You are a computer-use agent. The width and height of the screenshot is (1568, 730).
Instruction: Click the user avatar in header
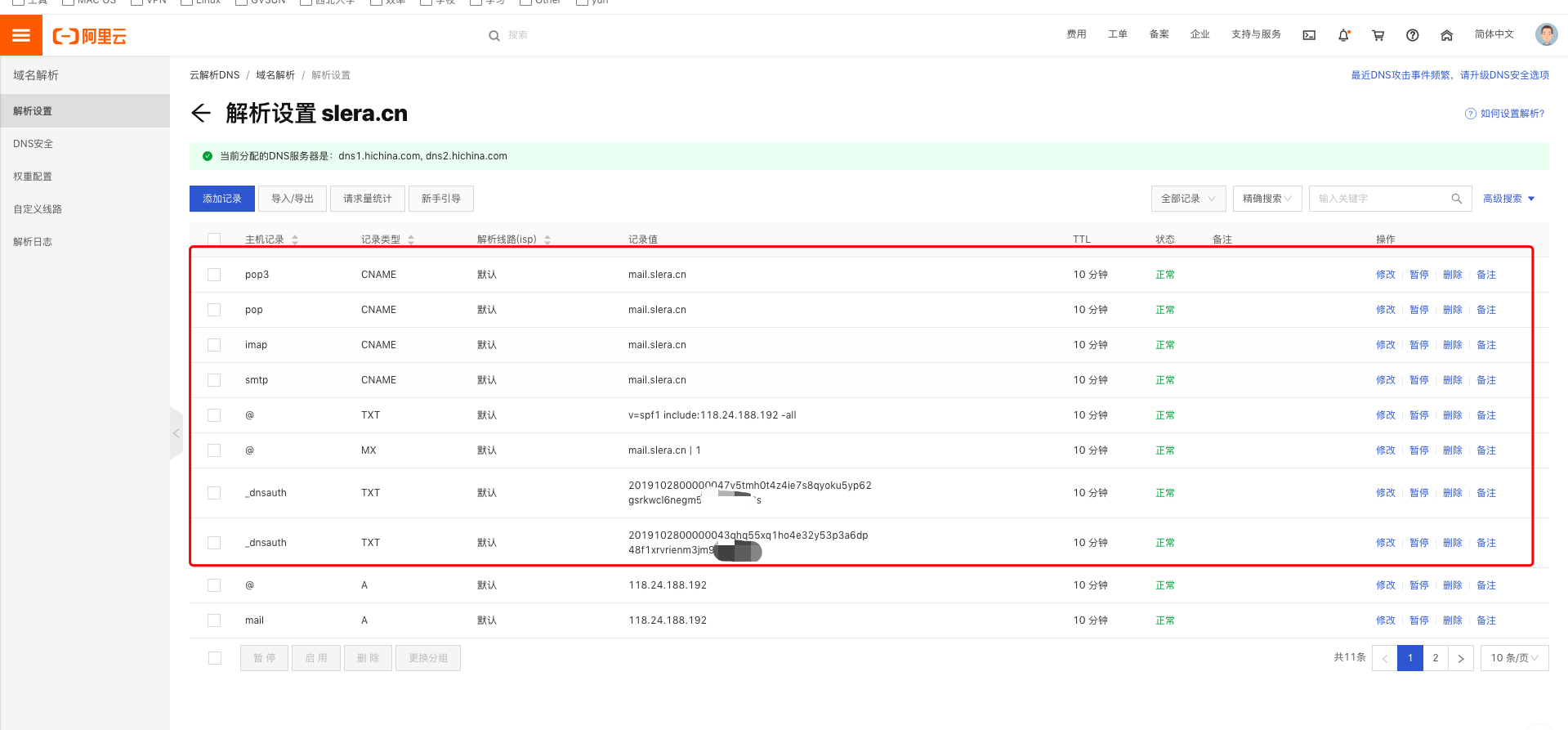[1546, 34]
